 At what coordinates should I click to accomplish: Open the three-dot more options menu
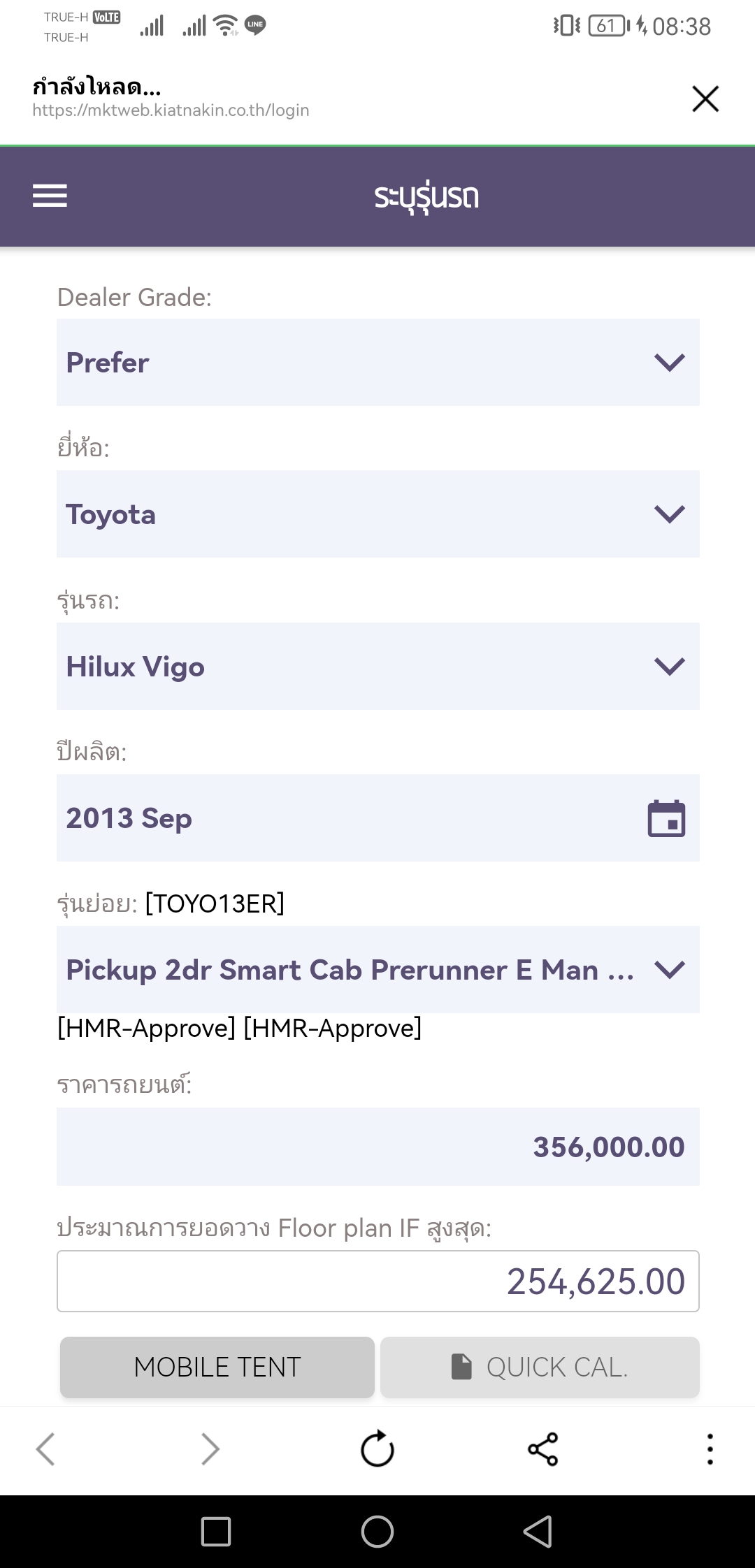click(x=710, y=1449)
